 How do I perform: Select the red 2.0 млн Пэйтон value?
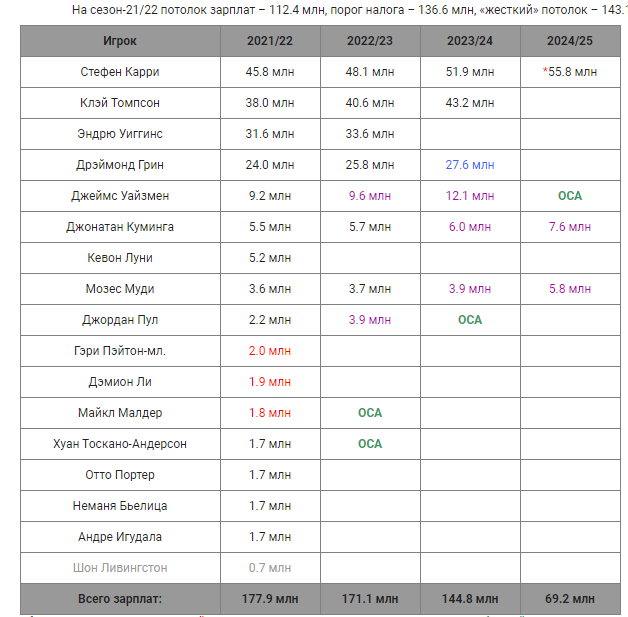point(270,351)
